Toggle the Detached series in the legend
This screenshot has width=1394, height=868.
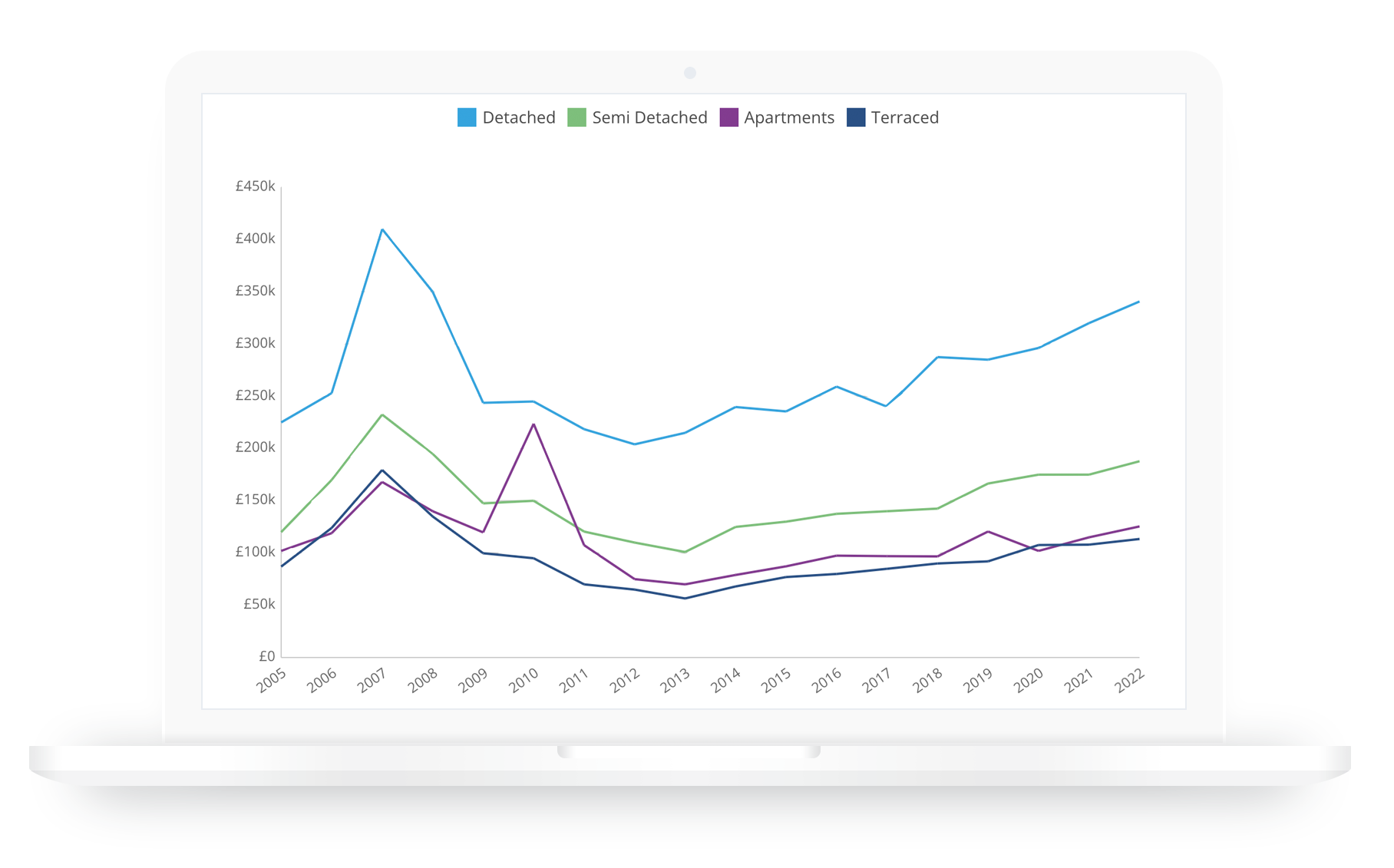tap(507, 117)
